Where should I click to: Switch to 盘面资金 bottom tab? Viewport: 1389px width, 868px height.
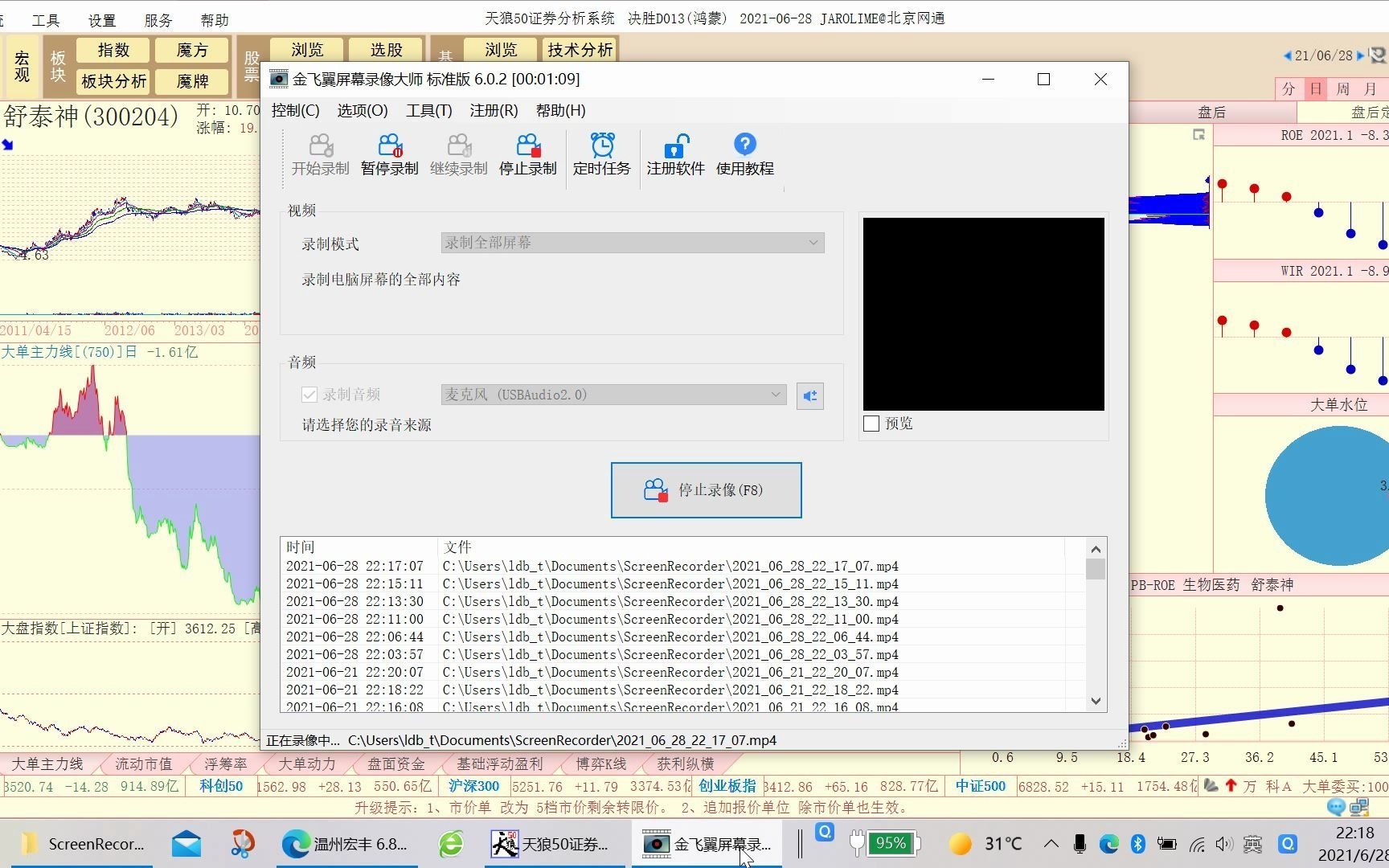(x=395, y=764)
